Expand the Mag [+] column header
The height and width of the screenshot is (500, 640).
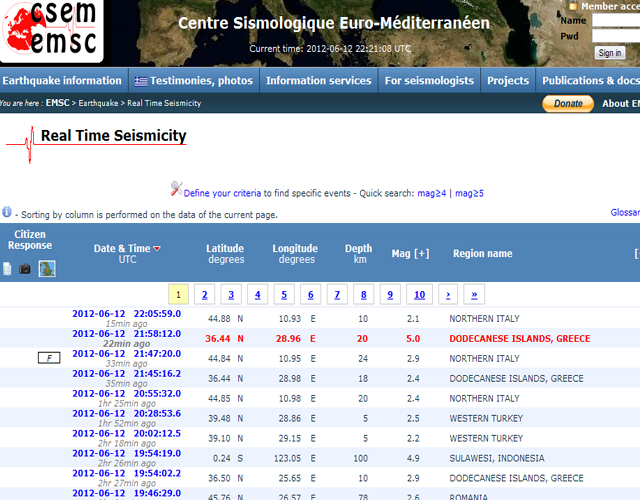click(x=410, y=253)
